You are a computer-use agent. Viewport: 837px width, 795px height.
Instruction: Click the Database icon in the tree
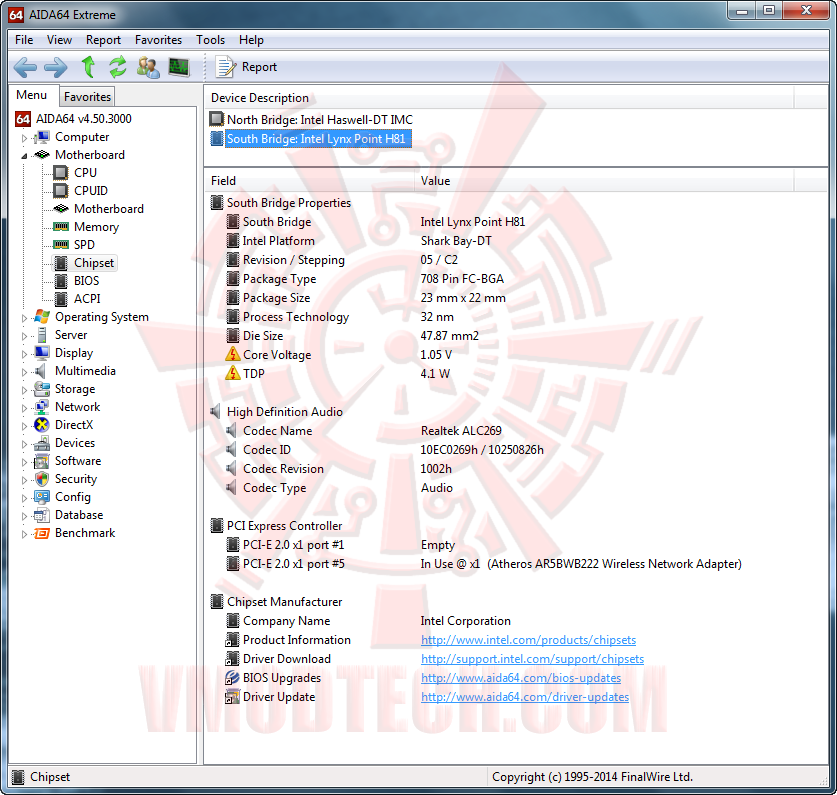coord(42,515)
